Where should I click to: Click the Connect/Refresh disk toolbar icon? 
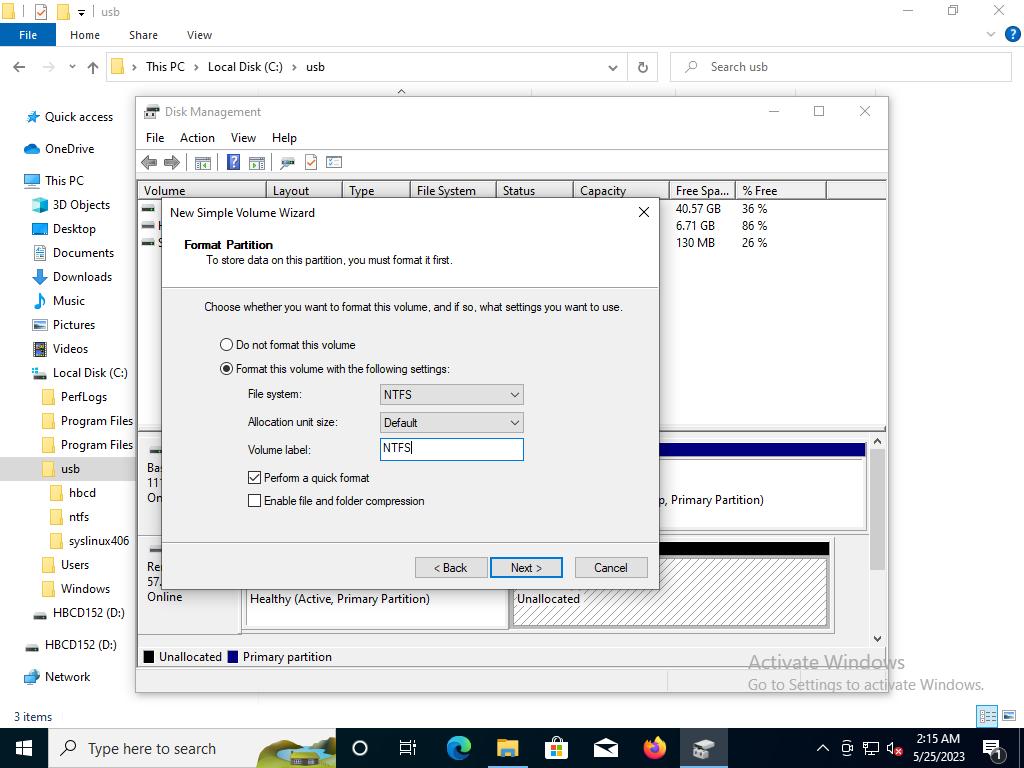[x=287, y=162]
